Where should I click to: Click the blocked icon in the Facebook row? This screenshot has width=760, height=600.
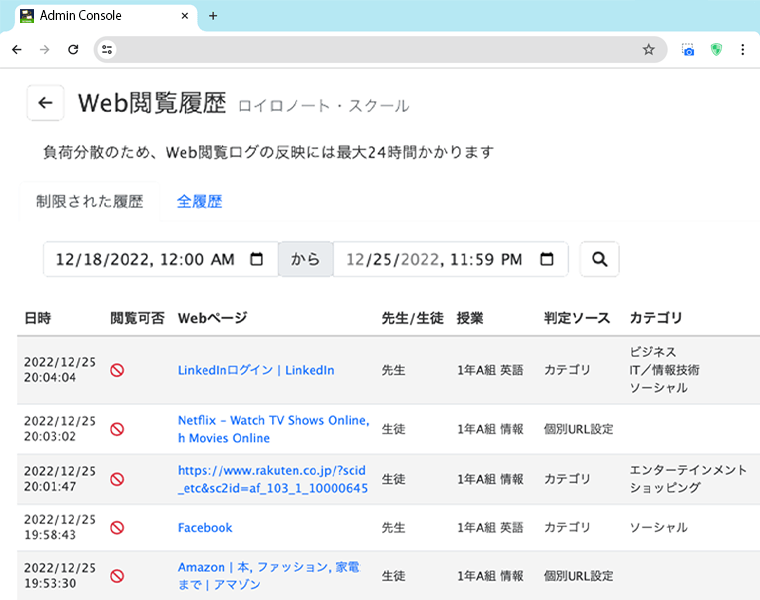click(117, 528)
